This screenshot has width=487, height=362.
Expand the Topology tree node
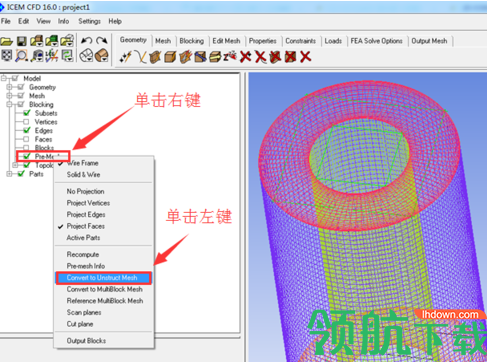click(x=15, y=165)
